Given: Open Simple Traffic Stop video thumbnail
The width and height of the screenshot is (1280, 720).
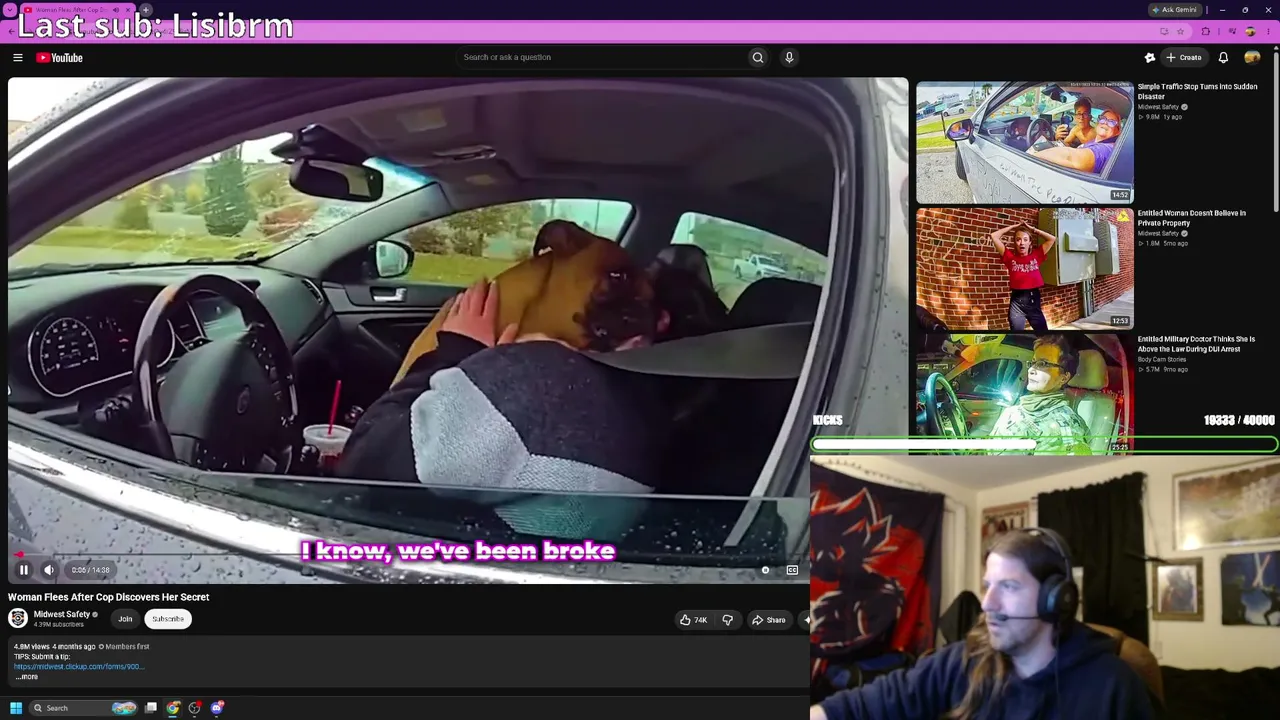Looking at the screenshot, I should tap(1025, 142).
